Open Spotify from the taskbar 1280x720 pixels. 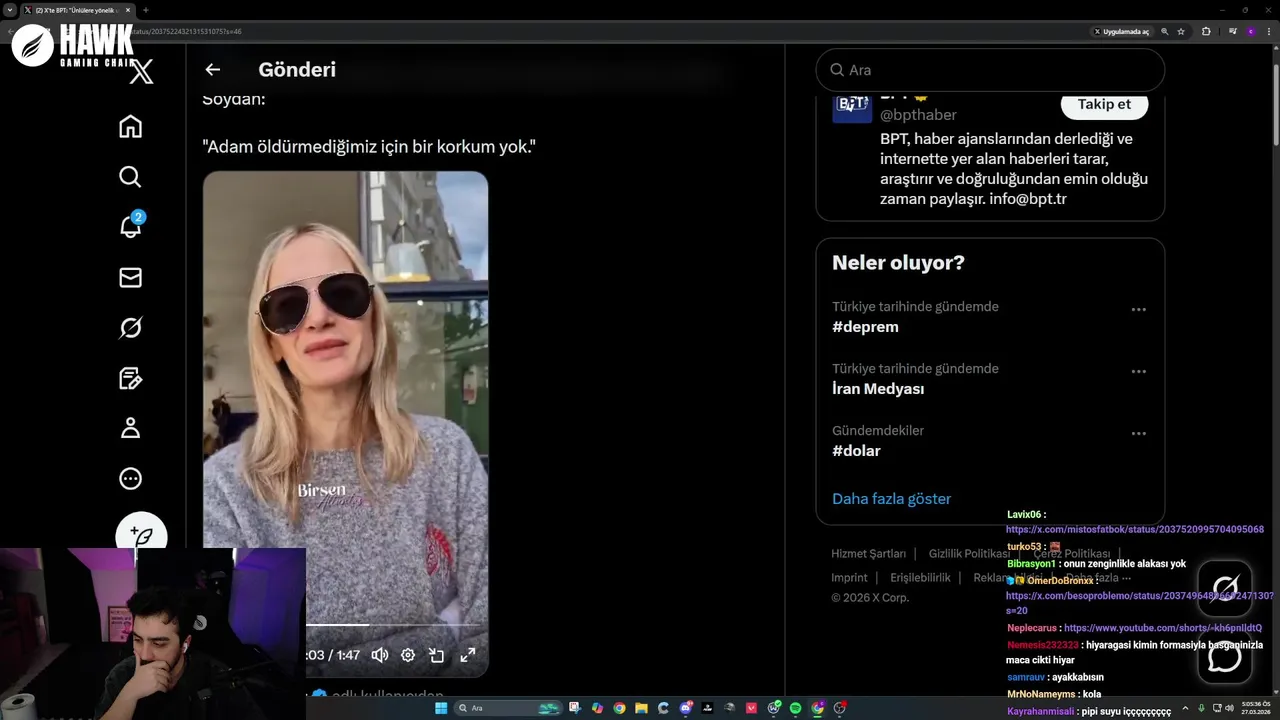click(x=795, y=708)
